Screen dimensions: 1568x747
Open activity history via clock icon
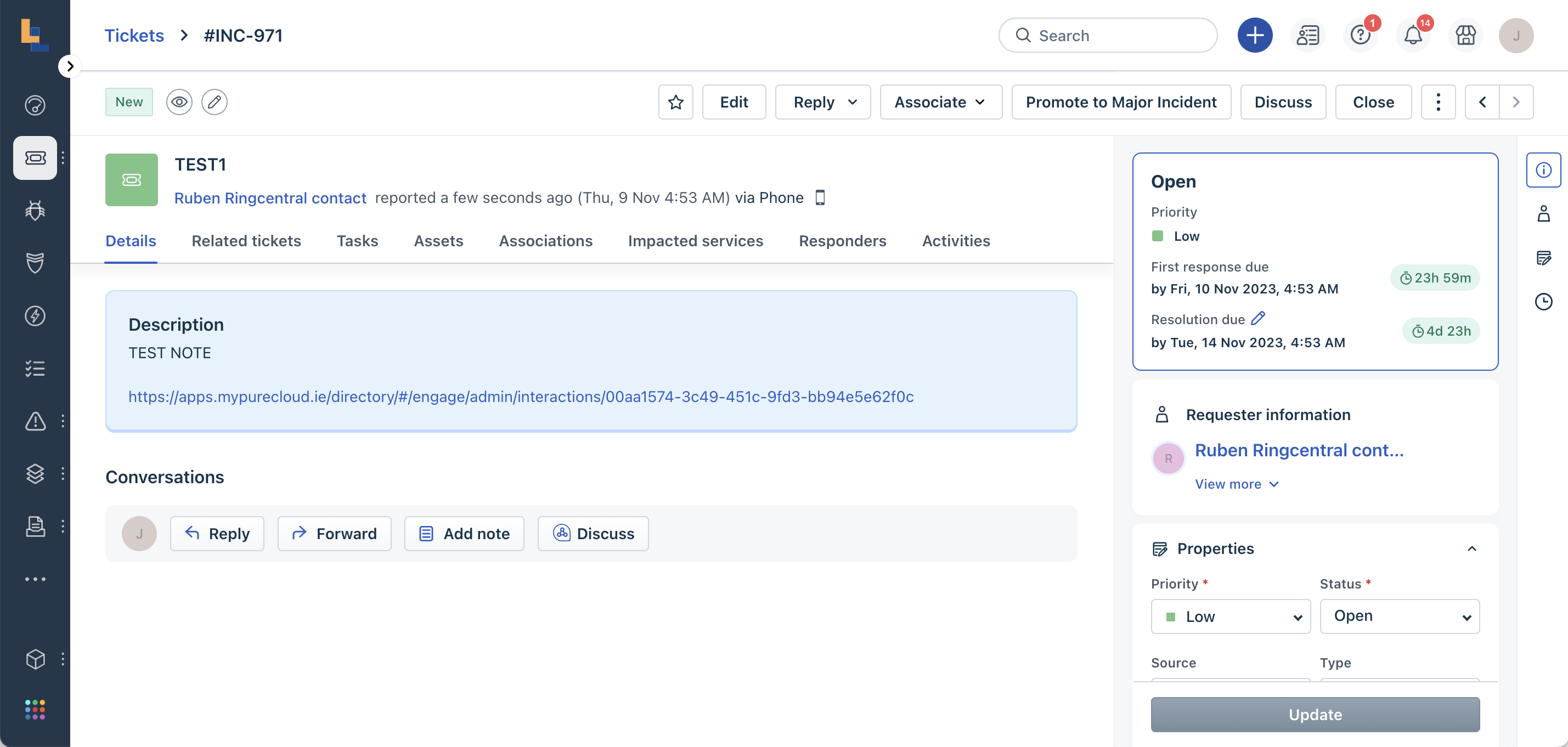pyautogui.click(x=1544, y=301)
